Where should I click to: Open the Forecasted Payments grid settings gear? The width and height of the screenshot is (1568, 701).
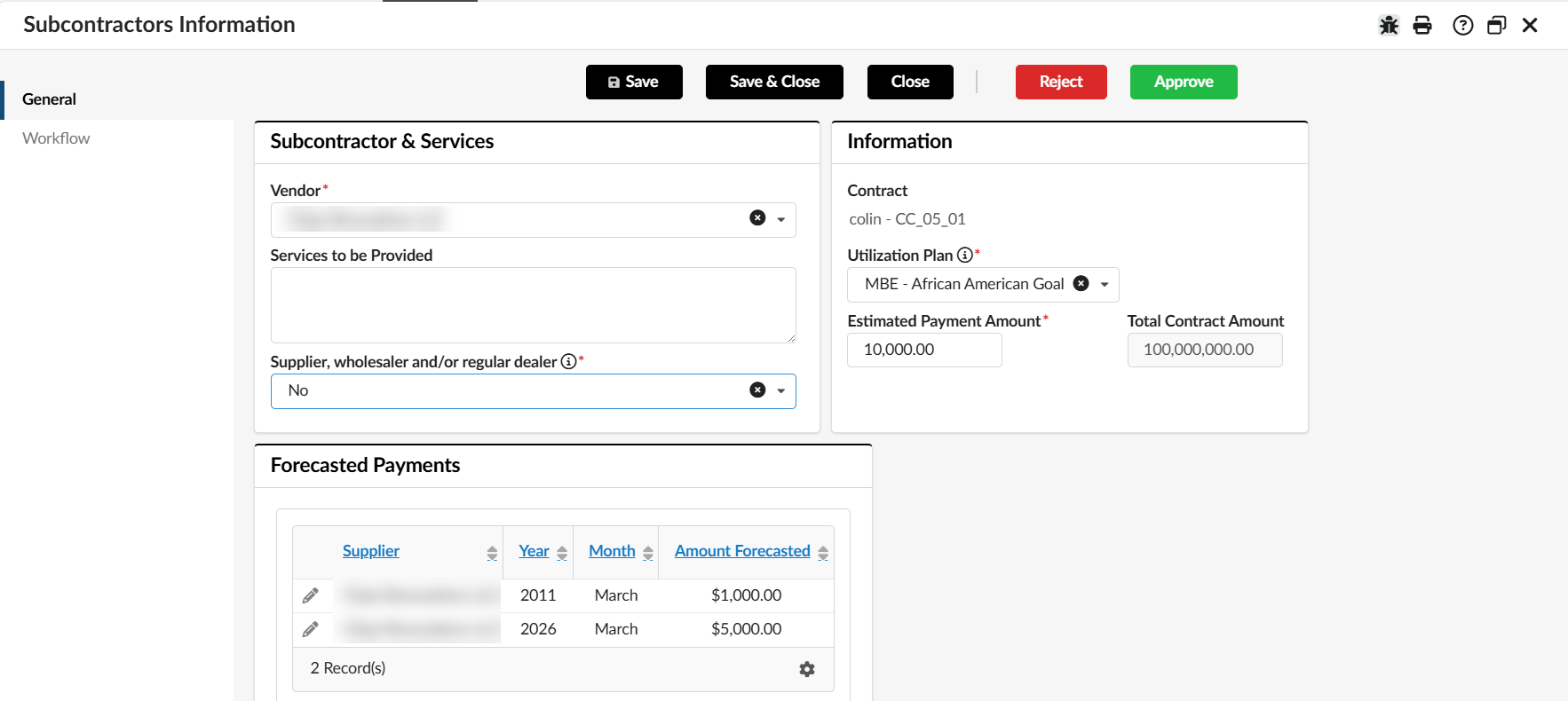(806, 669)
